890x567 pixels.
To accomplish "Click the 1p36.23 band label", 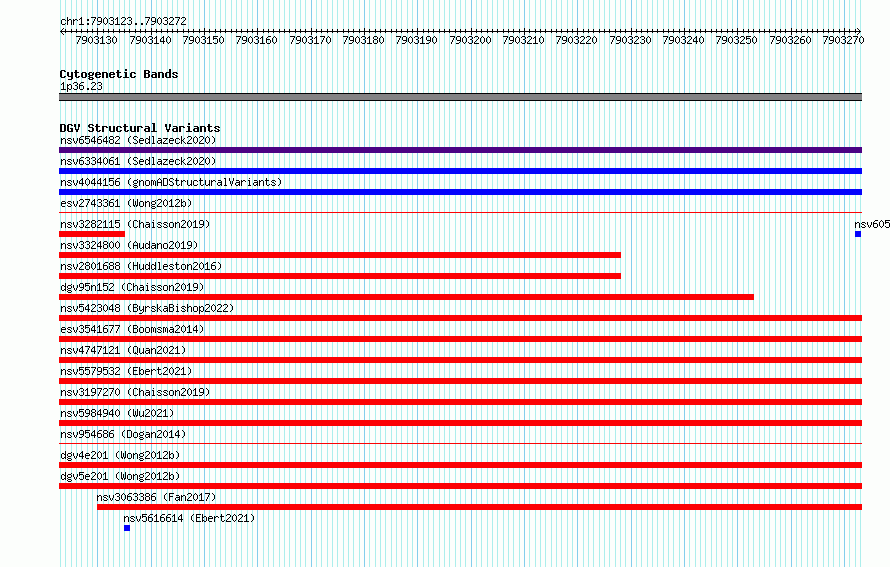I will [x=81, y=86].
